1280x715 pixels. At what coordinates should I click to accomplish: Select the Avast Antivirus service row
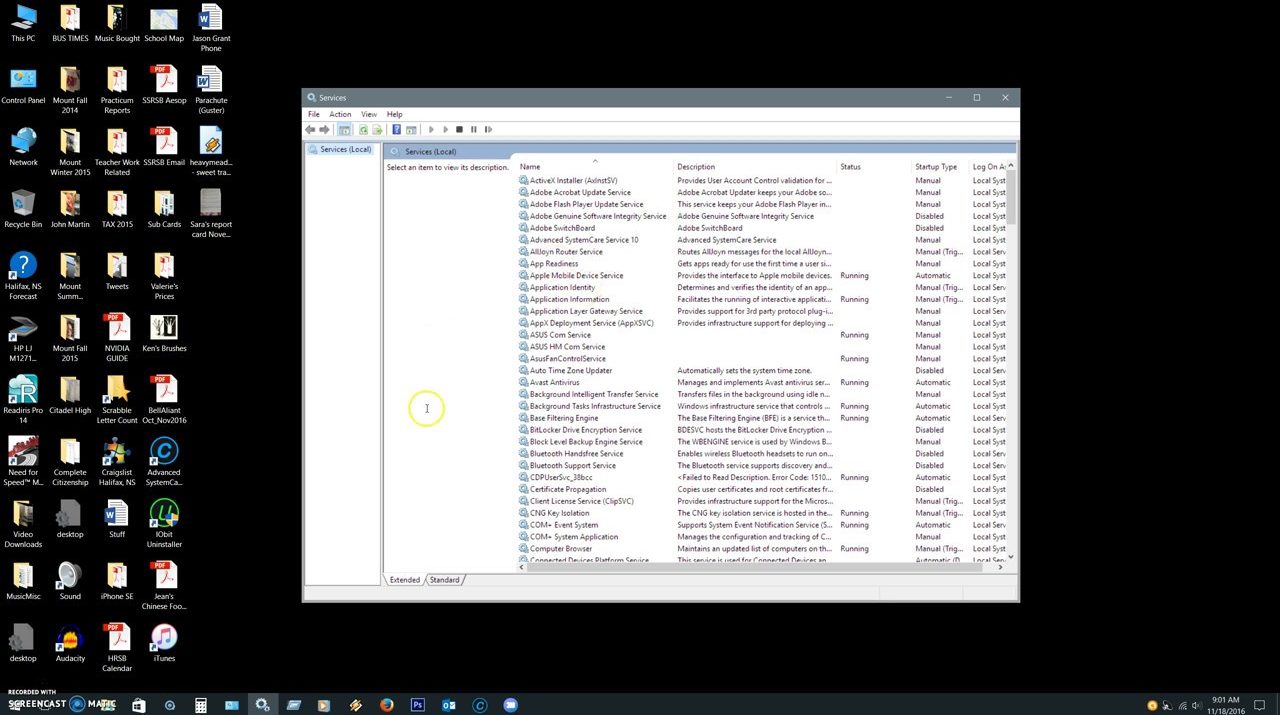(555, 382)
